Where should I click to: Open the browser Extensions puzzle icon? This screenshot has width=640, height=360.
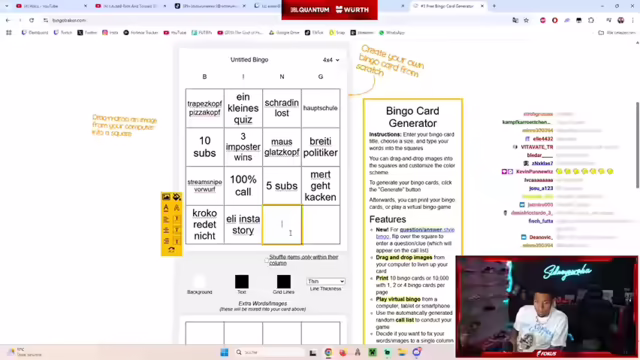point(591,20)
